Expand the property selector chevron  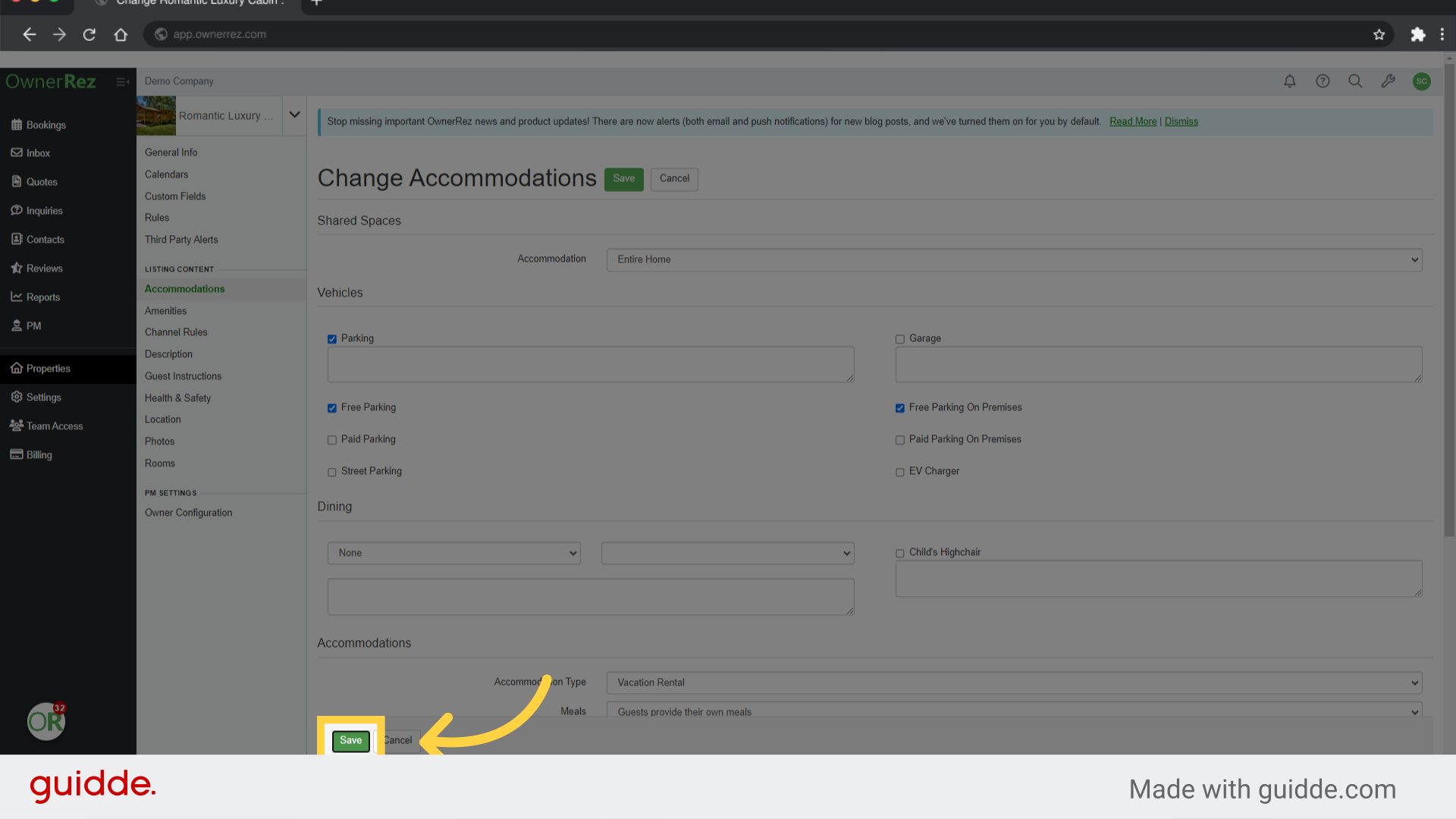[294, 115]
